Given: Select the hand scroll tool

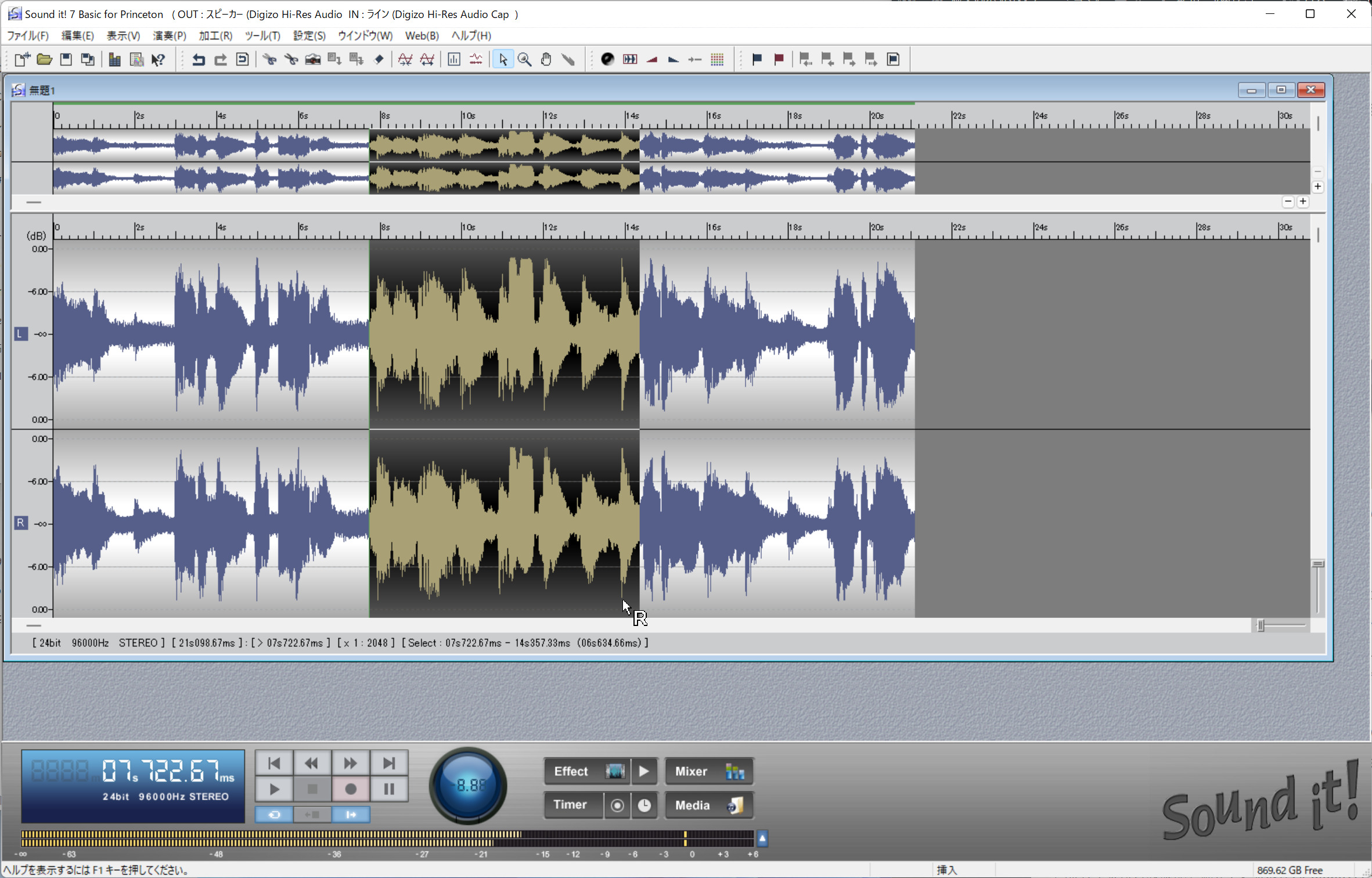Looking at the screenshot, I should coord(546,59).
